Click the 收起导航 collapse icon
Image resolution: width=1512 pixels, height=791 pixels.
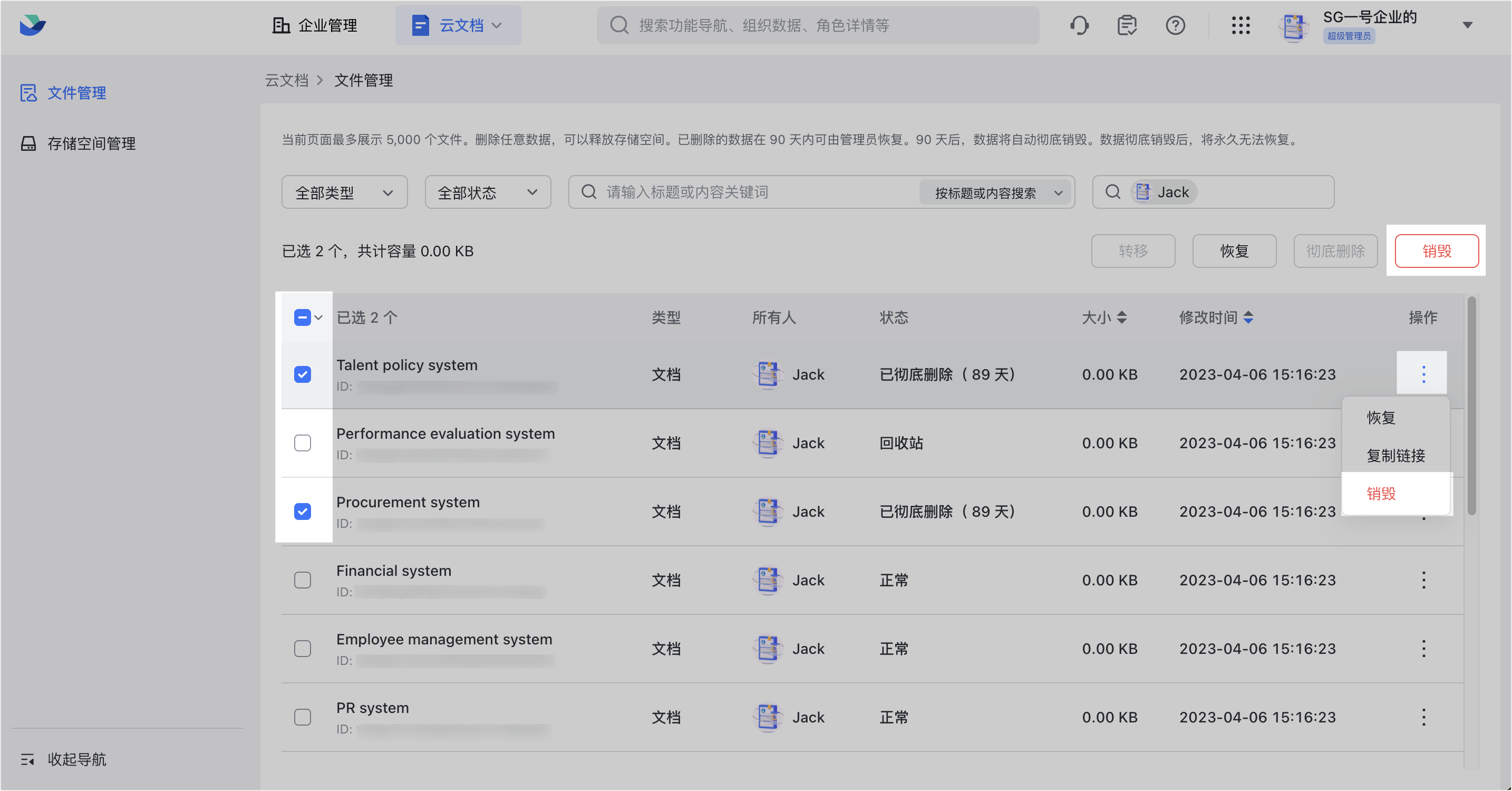(x=27, y=759)
